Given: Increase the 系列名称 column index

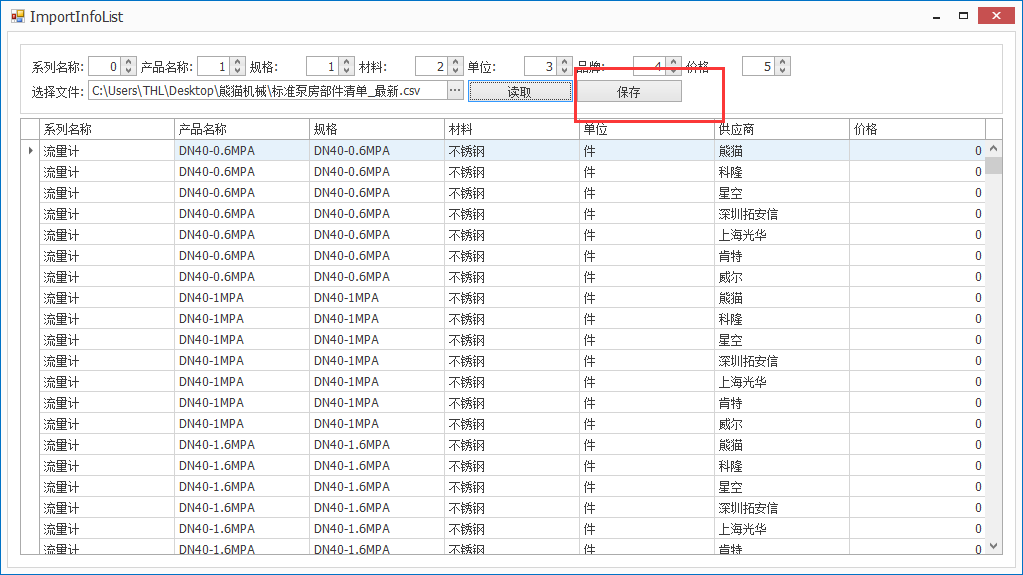Looking at the screenshot, I should tap(129, 62).
